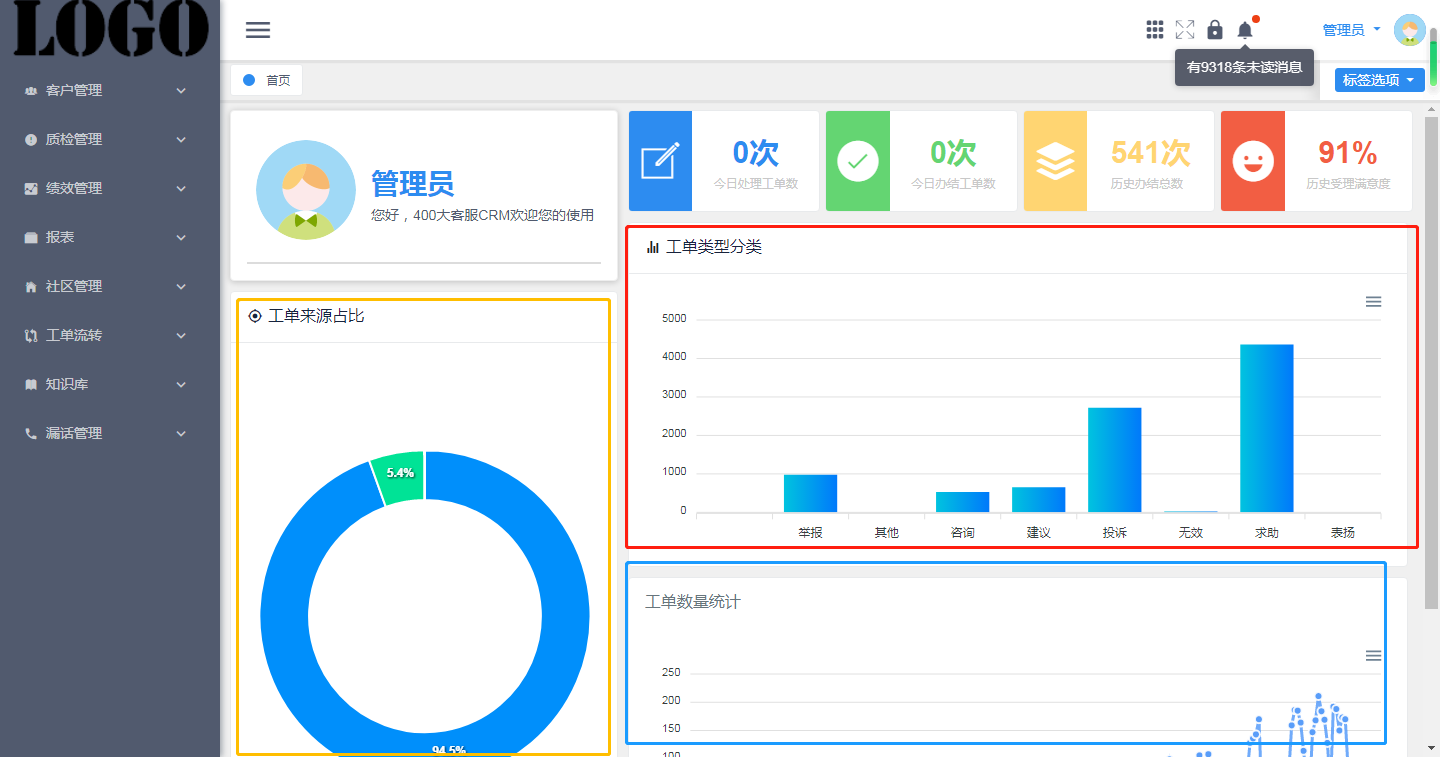Click the 社区管理 home icon
1440x757 pixels.
(31, 286)
